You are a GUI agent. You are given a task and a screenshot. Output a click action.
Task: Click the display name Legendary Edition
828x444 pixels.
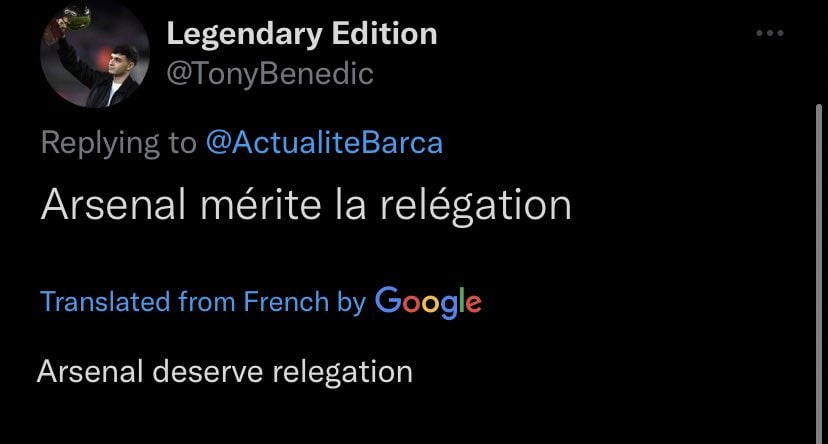301,34
